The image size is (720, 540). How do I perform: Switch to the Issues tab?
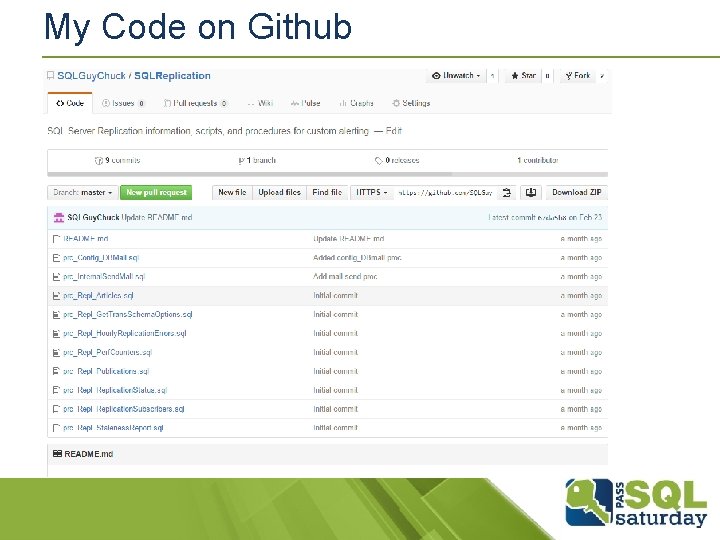click(123, 103)
